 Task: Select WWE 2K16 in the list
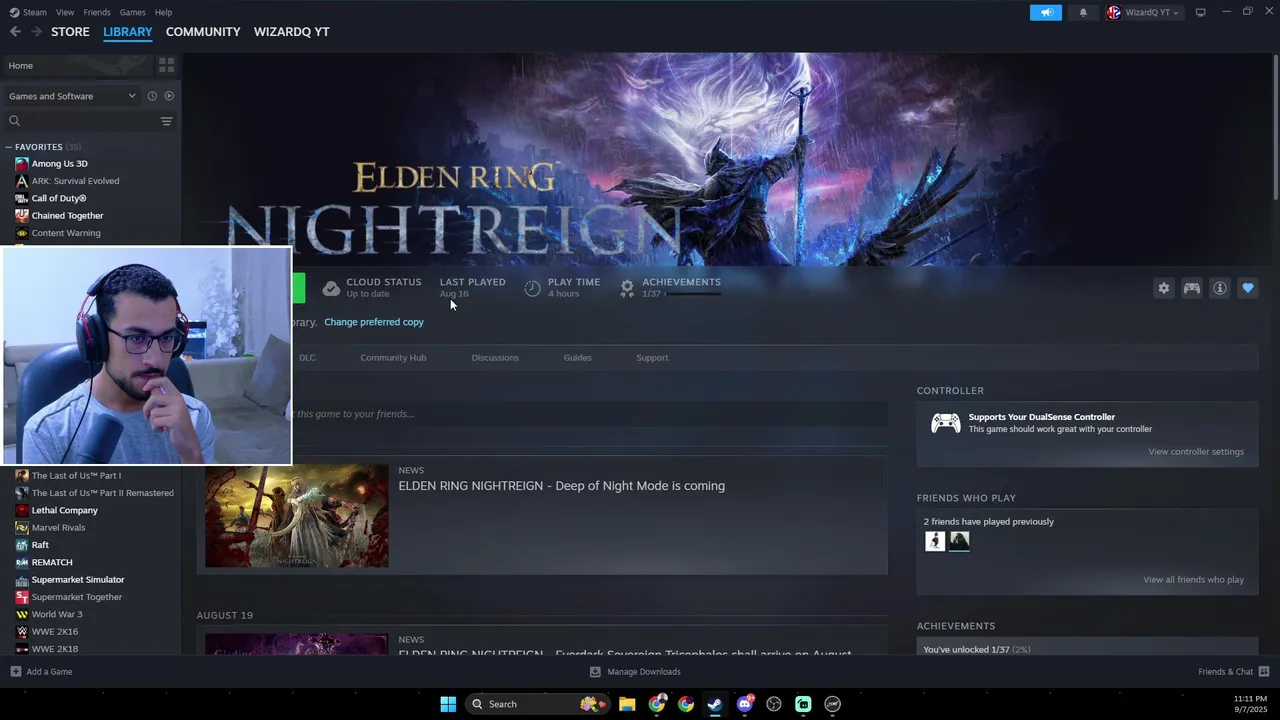pos(55,632)
